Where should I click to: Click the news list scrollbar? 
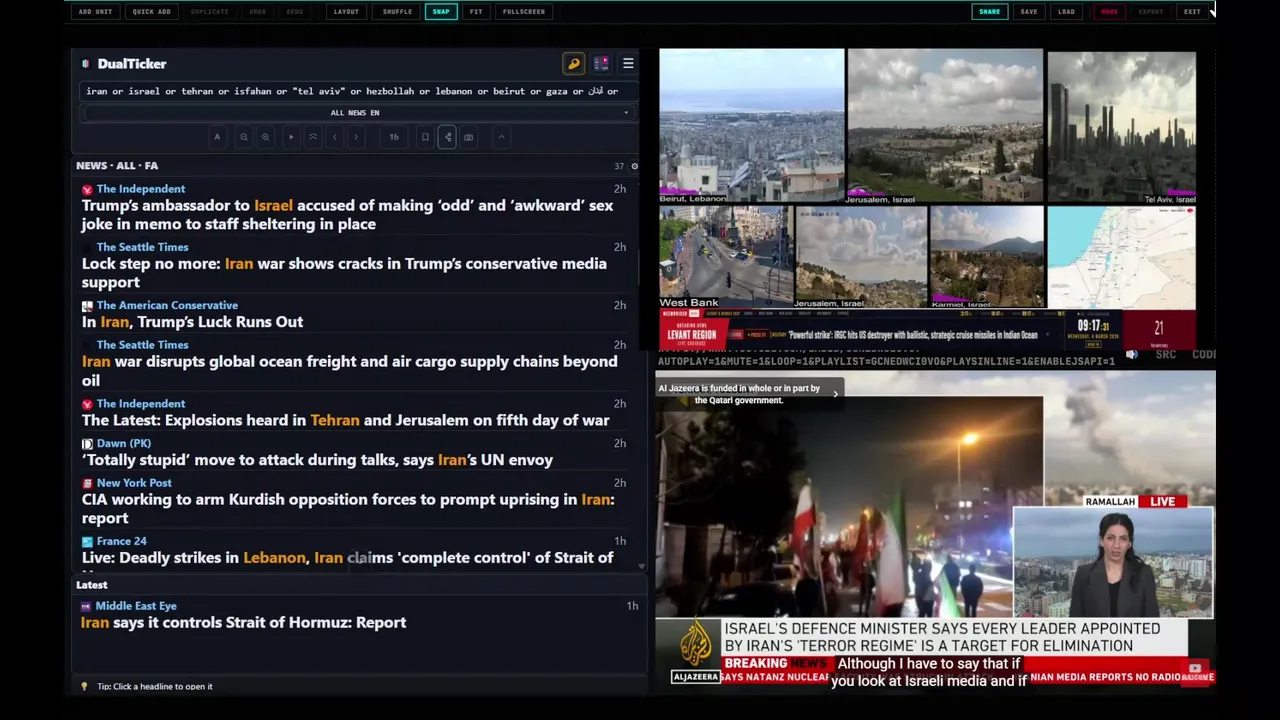(641, 265)
